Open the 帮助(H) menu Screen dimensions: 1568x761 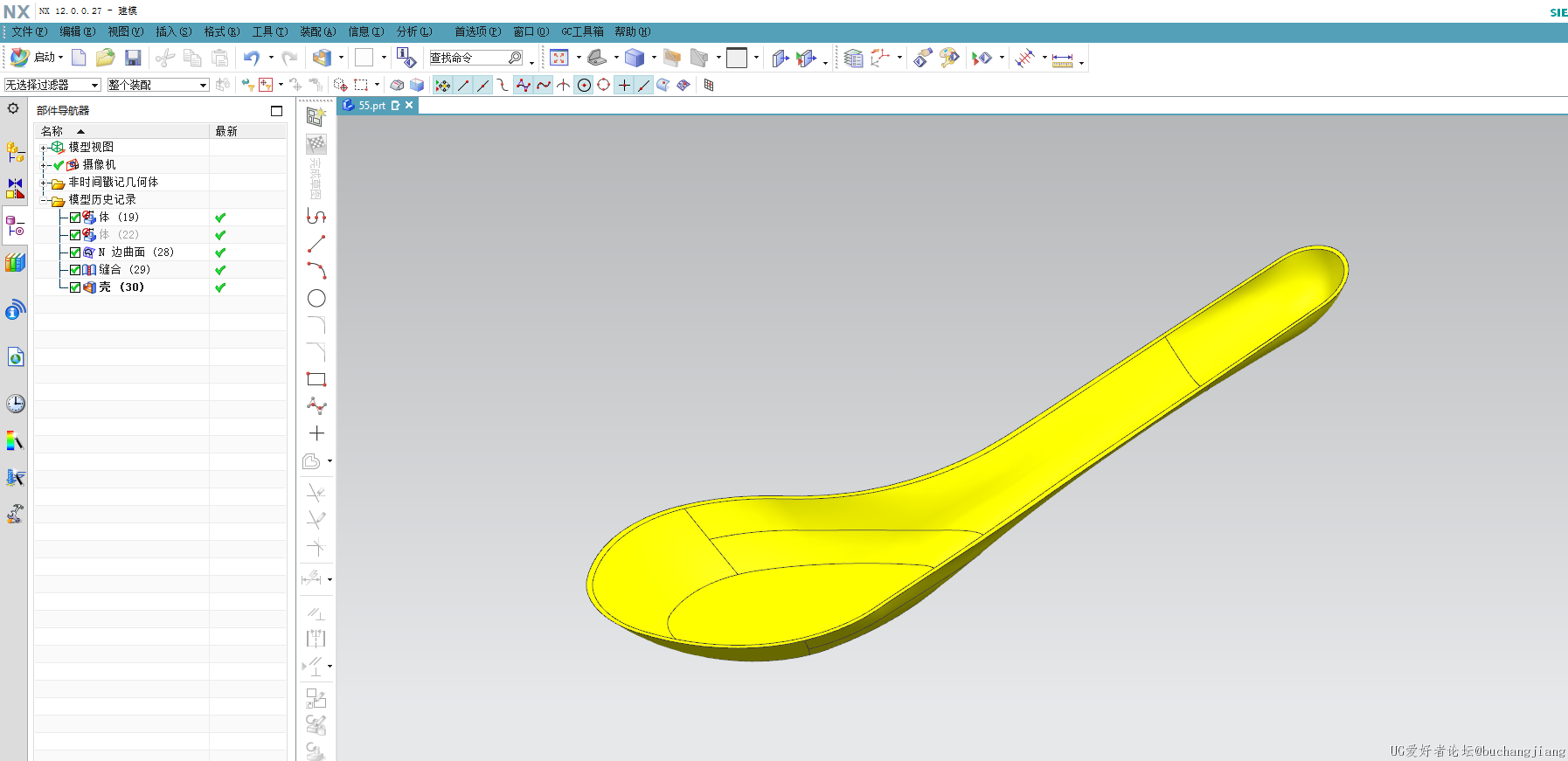[x=632, y=31]
